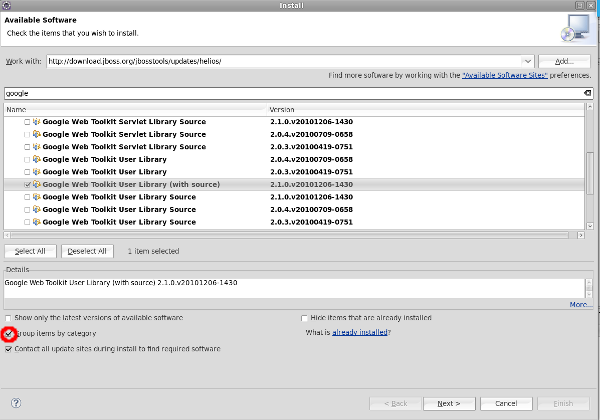This screenshot has width=600, height=420.
Task: Click version cell of User Library 2.0.4 row
Action: 311,159
